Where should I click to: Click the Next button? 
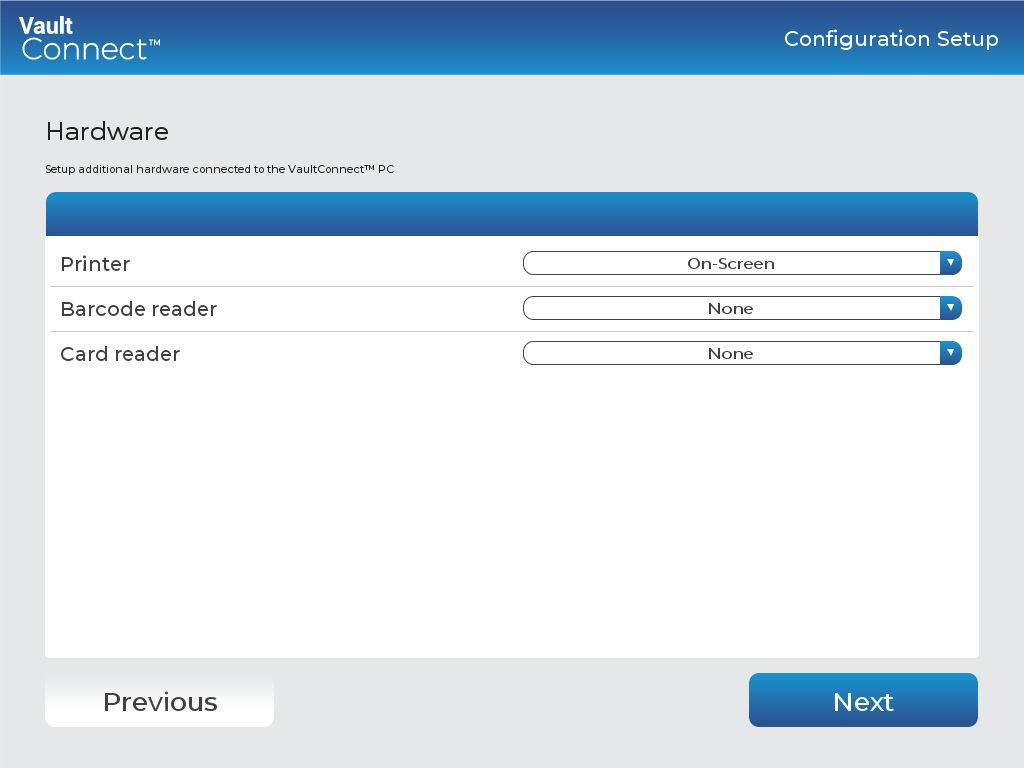coord(862,701)
